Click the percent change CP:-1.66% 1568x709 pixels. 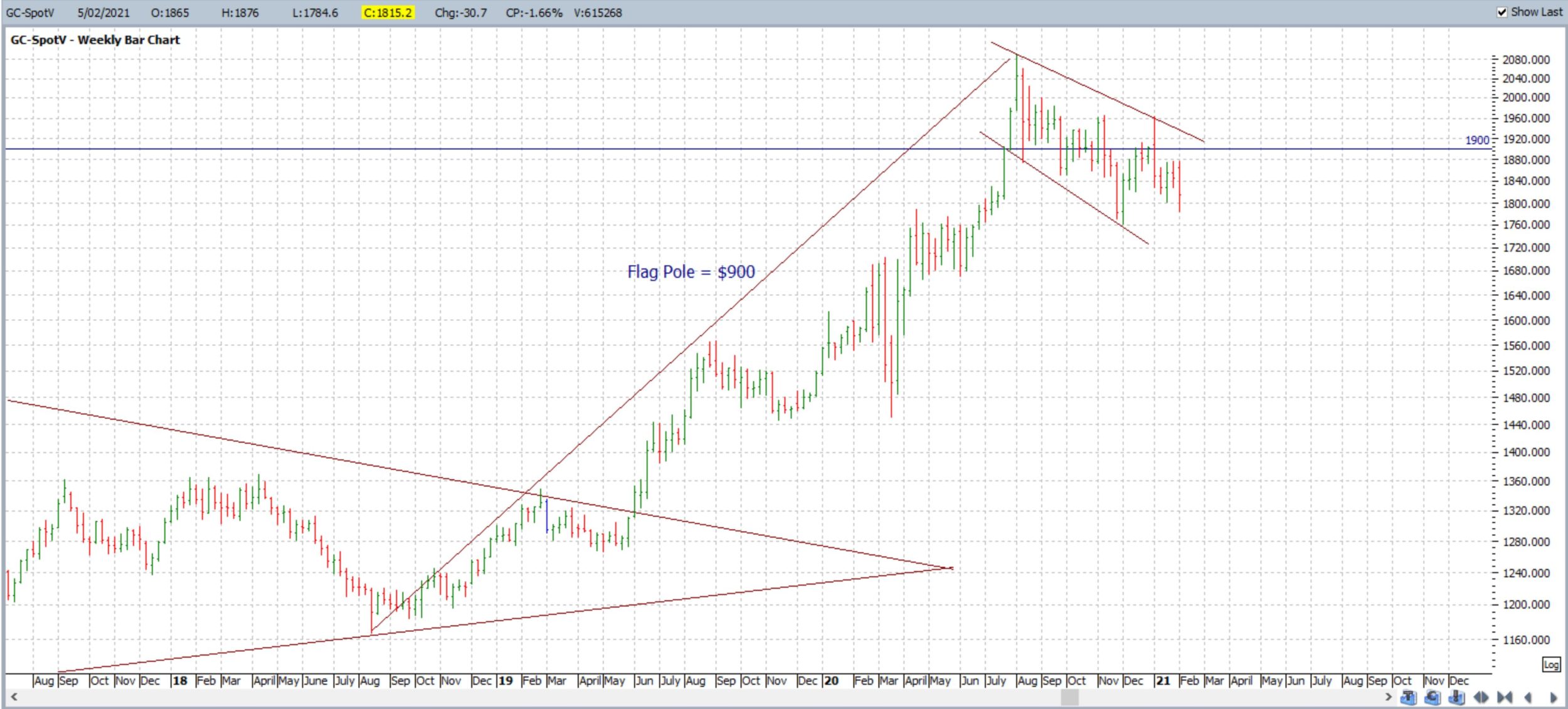pyautogui.click(x=534, y=13)
